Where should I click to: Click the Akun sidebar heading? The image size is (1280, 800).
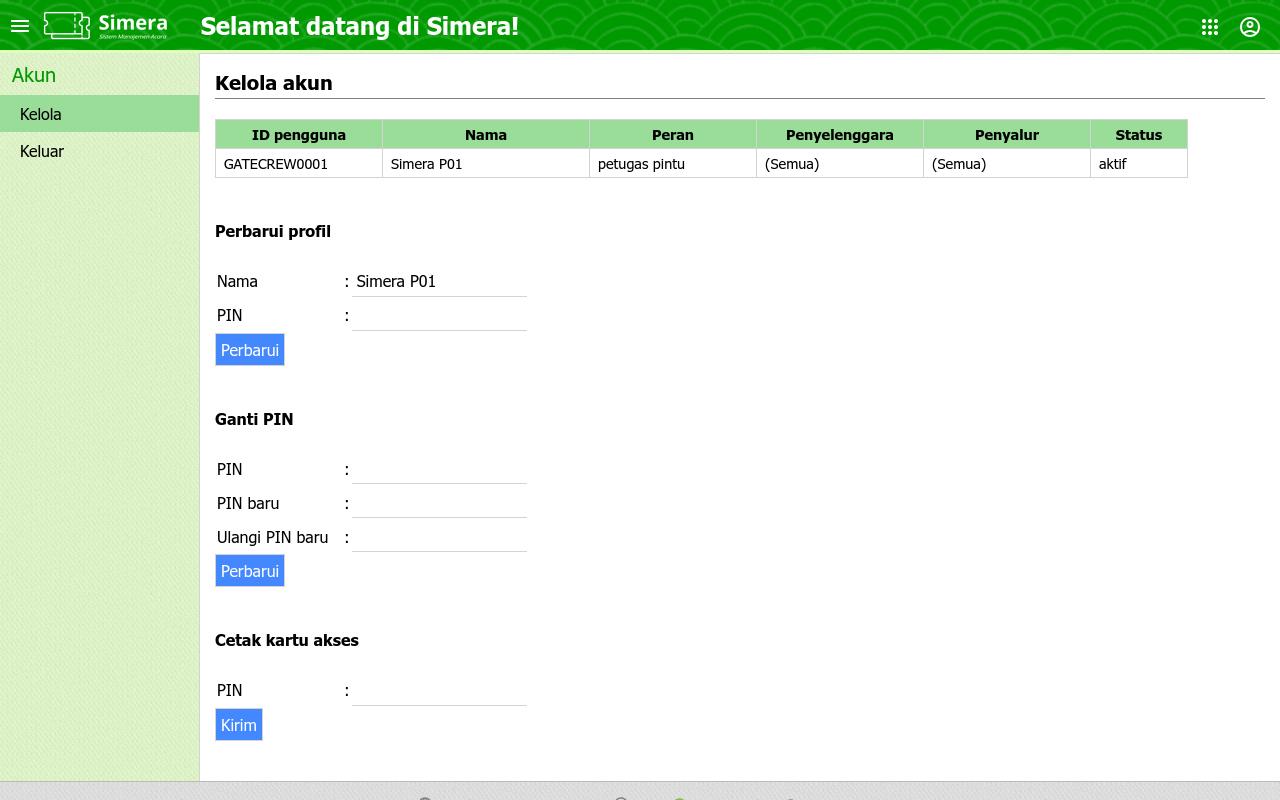click(x=34, y=75)
